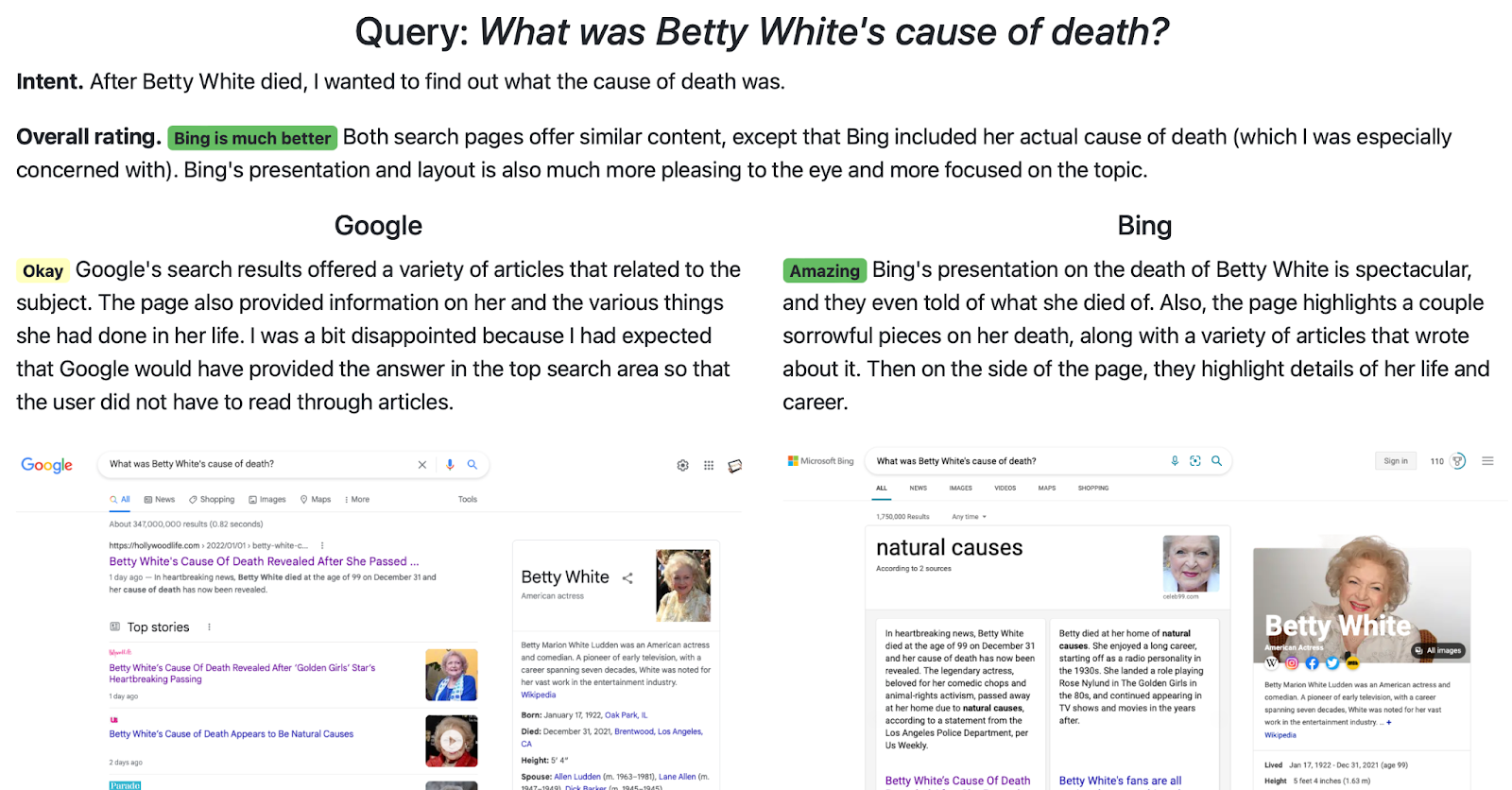Expand Bing 'Any time' date filter
1512x790 pixels.
click(970, 517)
